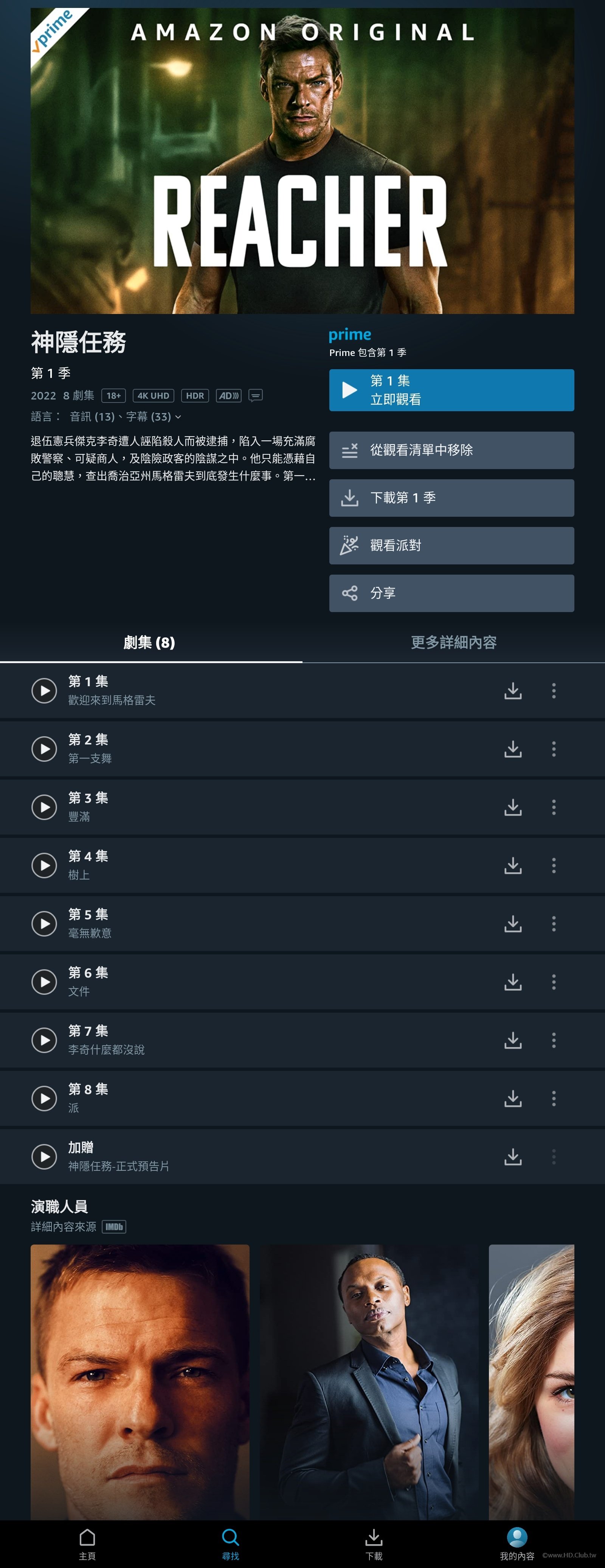The height and width of the screenshot is (1568, 605).
Task: Open 尋找 search in bottom navigation
Action: pos(230,1544)
